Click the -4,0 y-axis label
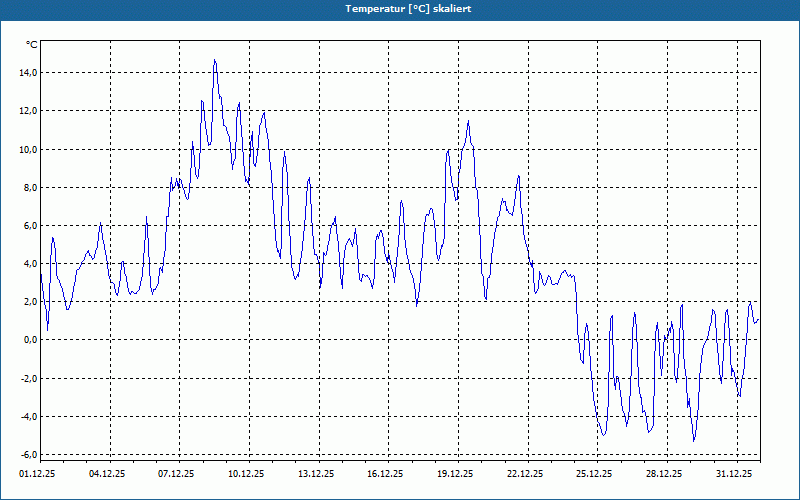 29,417
